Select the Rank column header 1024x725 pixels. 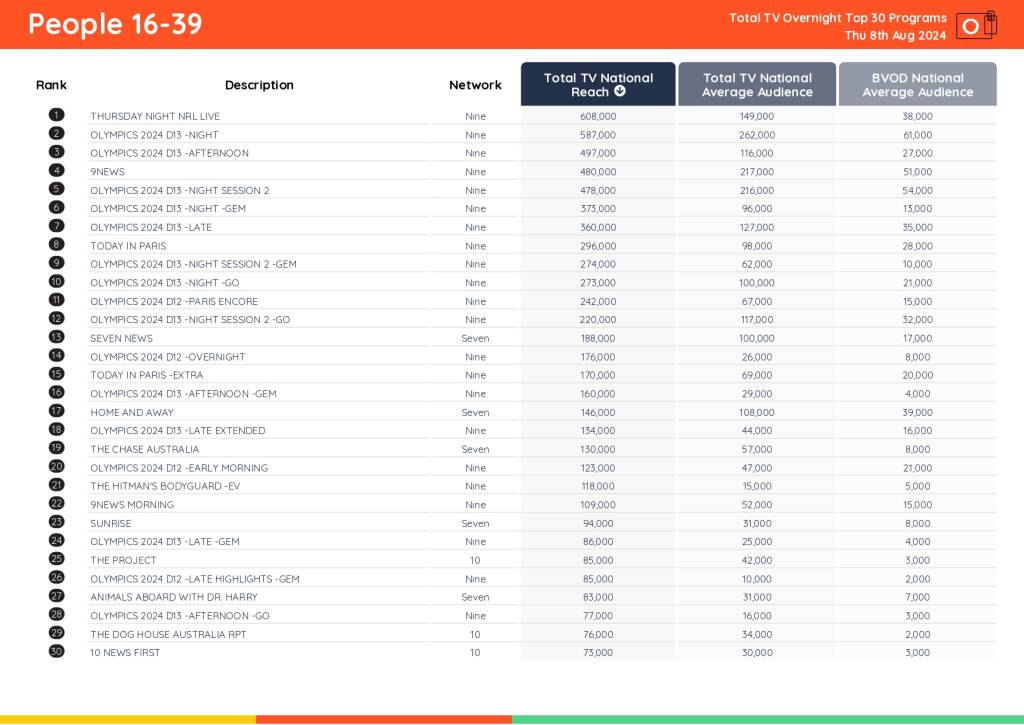51,85
